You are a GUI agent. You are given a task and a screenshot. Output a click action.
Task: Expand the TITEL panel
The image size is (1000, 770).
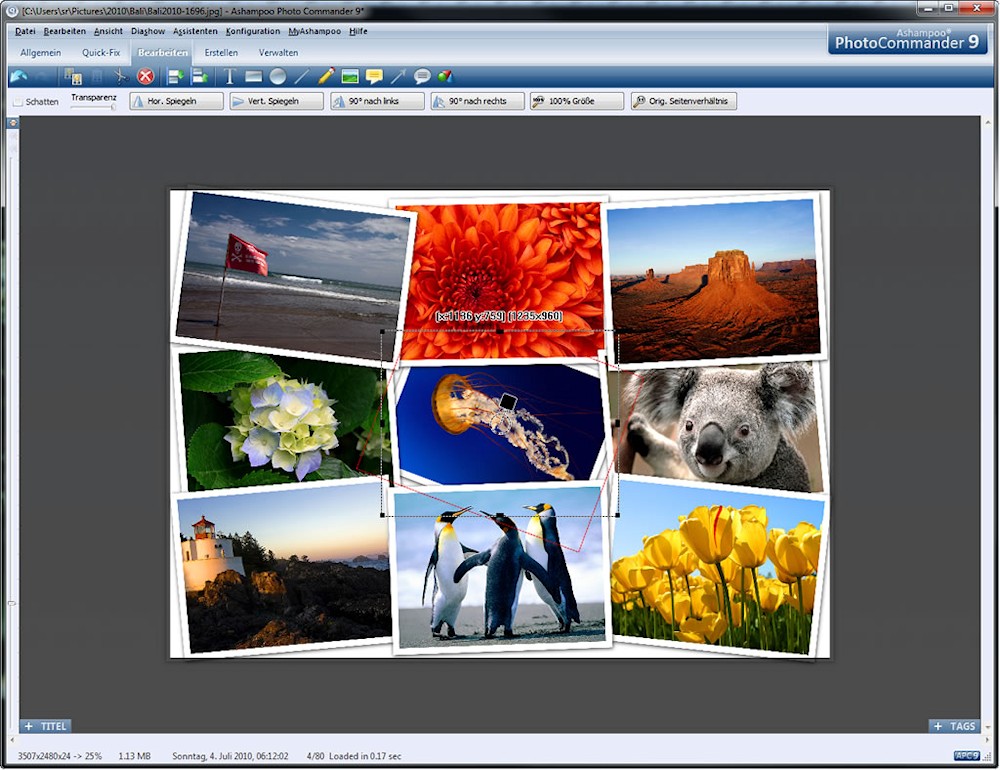coord(46,726)
